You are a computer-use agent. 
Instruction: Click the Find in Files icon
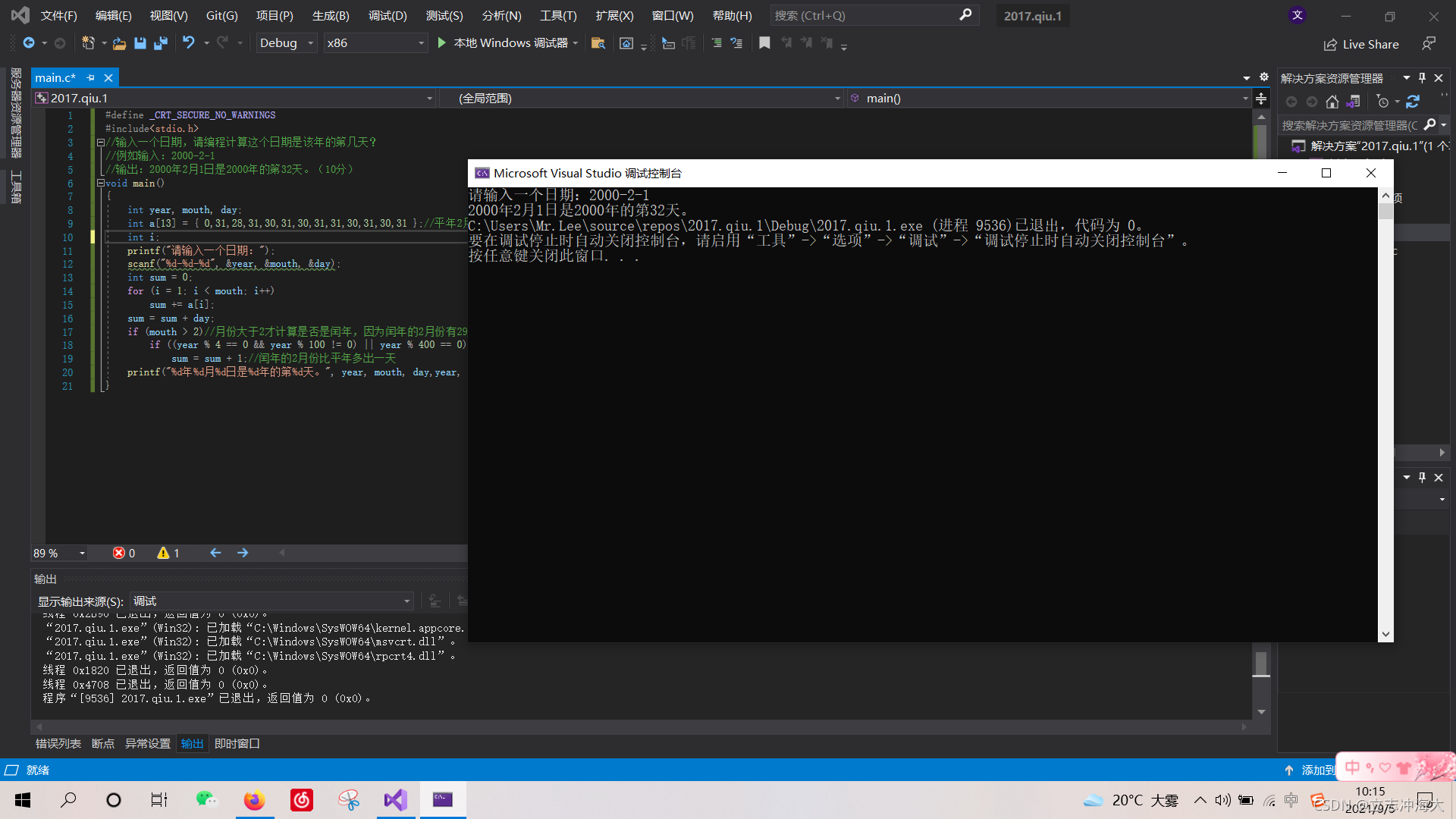[x=598, y=43]
